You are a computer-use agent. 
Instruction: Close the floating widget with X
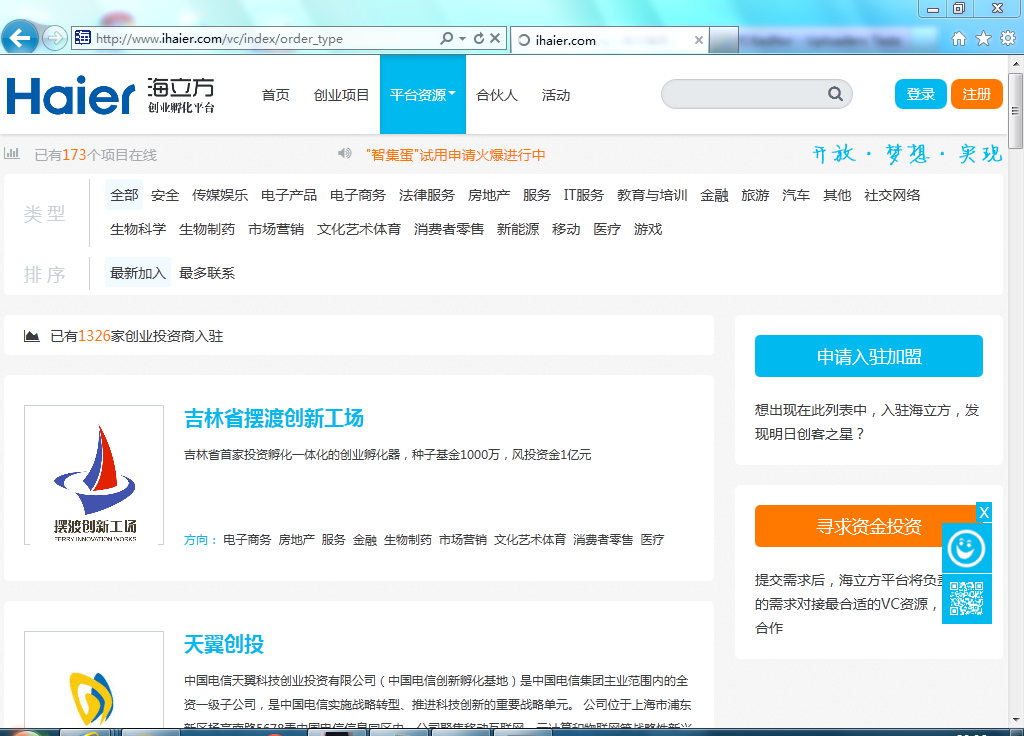(984, 513)
